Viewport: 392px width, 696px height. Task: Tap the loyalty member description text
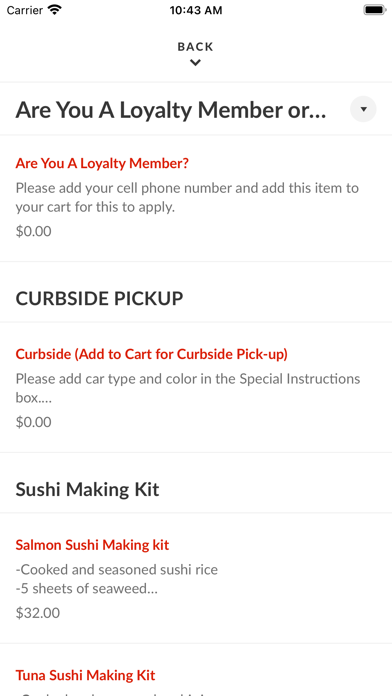[x=187, y=198]
